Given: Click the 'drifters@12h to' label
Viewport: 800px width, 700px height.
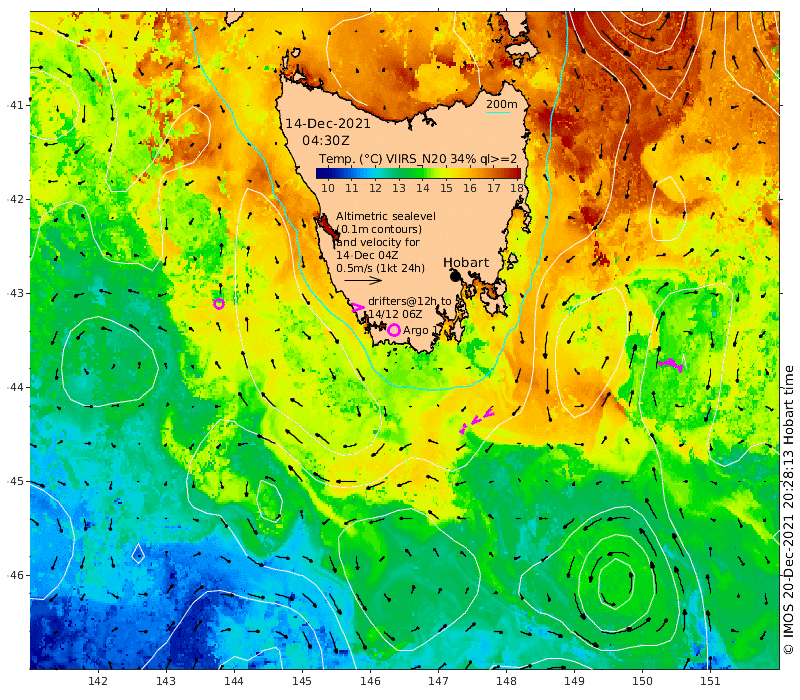Looking at the screenshot, I should [x=410, y=301].
